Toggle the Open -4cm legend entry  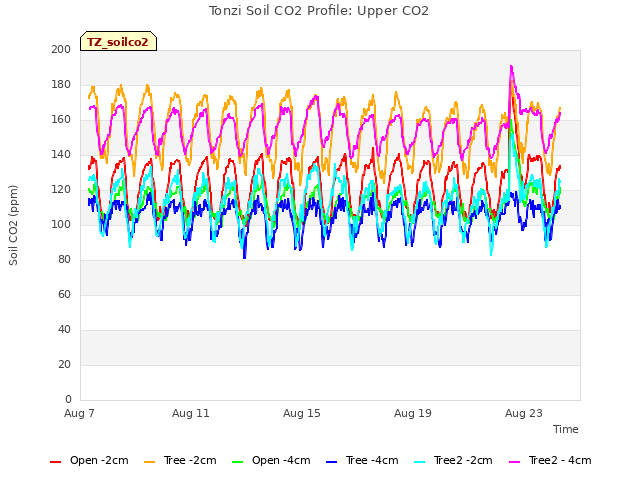271,461
